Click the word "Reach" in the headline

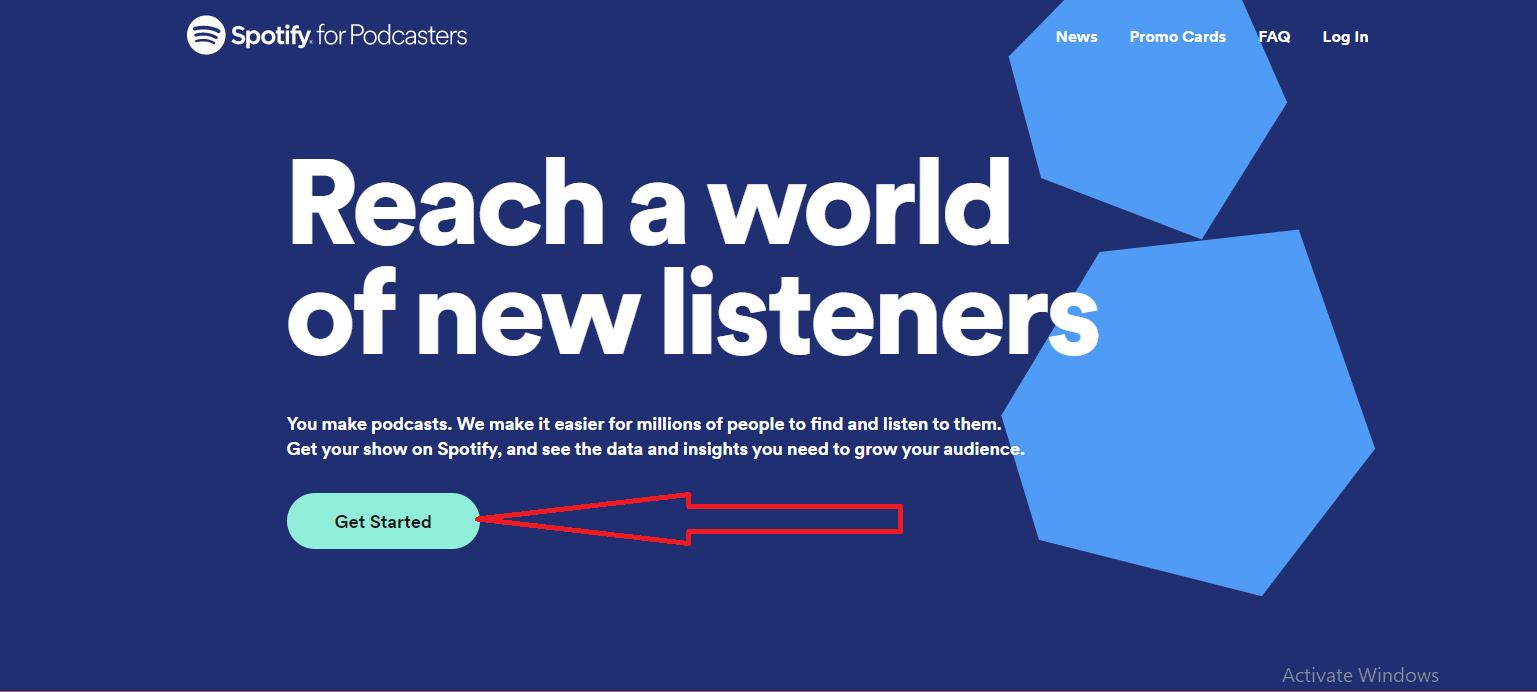click(x=445, y=204)
